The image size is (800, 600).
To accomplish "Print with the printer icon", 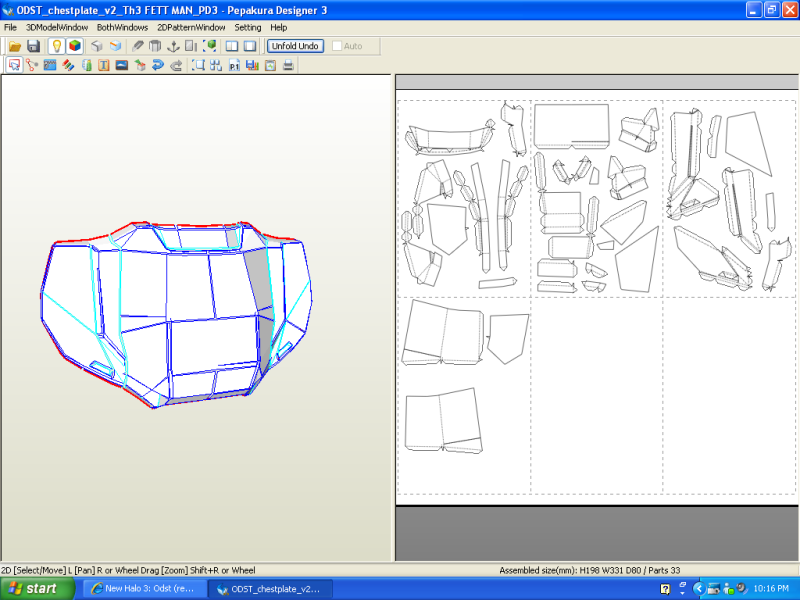I will click(288, 65).
